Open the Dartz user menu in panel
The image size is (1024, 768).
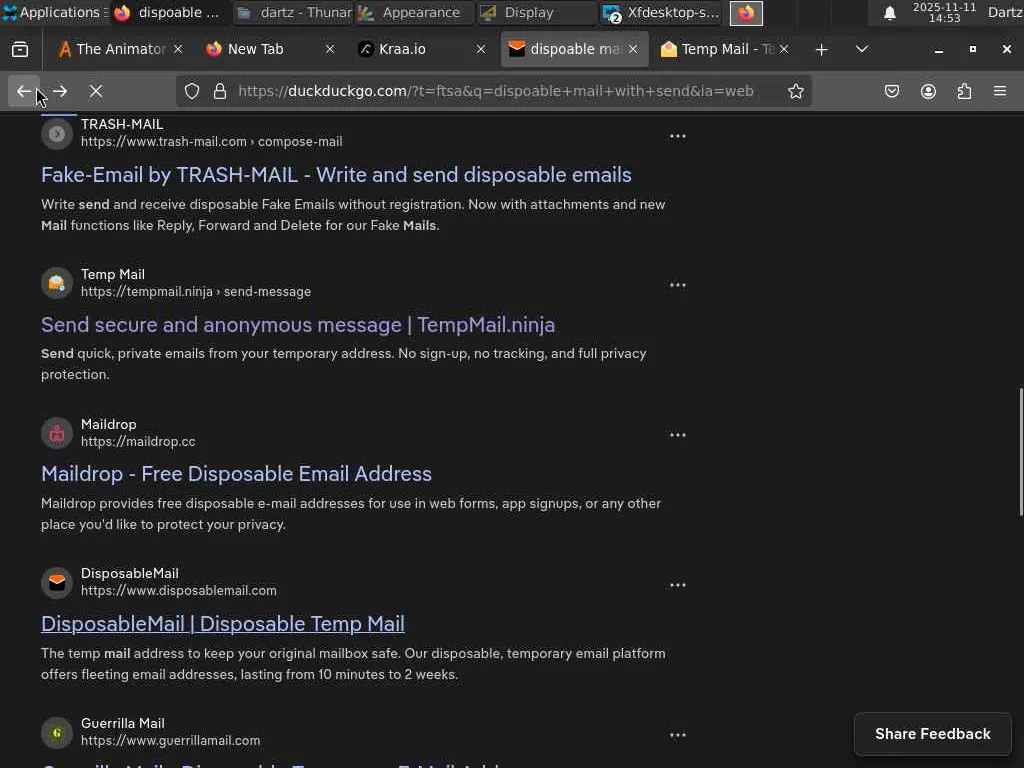point(1005,12)
